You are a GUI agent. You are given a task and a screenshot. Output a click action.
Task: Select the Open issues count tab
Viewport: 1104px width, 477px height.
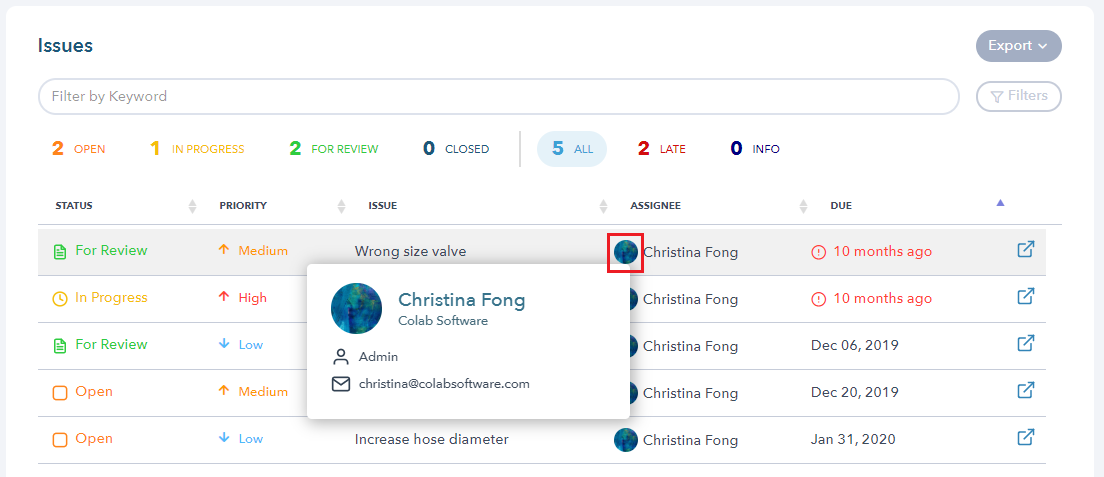(78, 149)
